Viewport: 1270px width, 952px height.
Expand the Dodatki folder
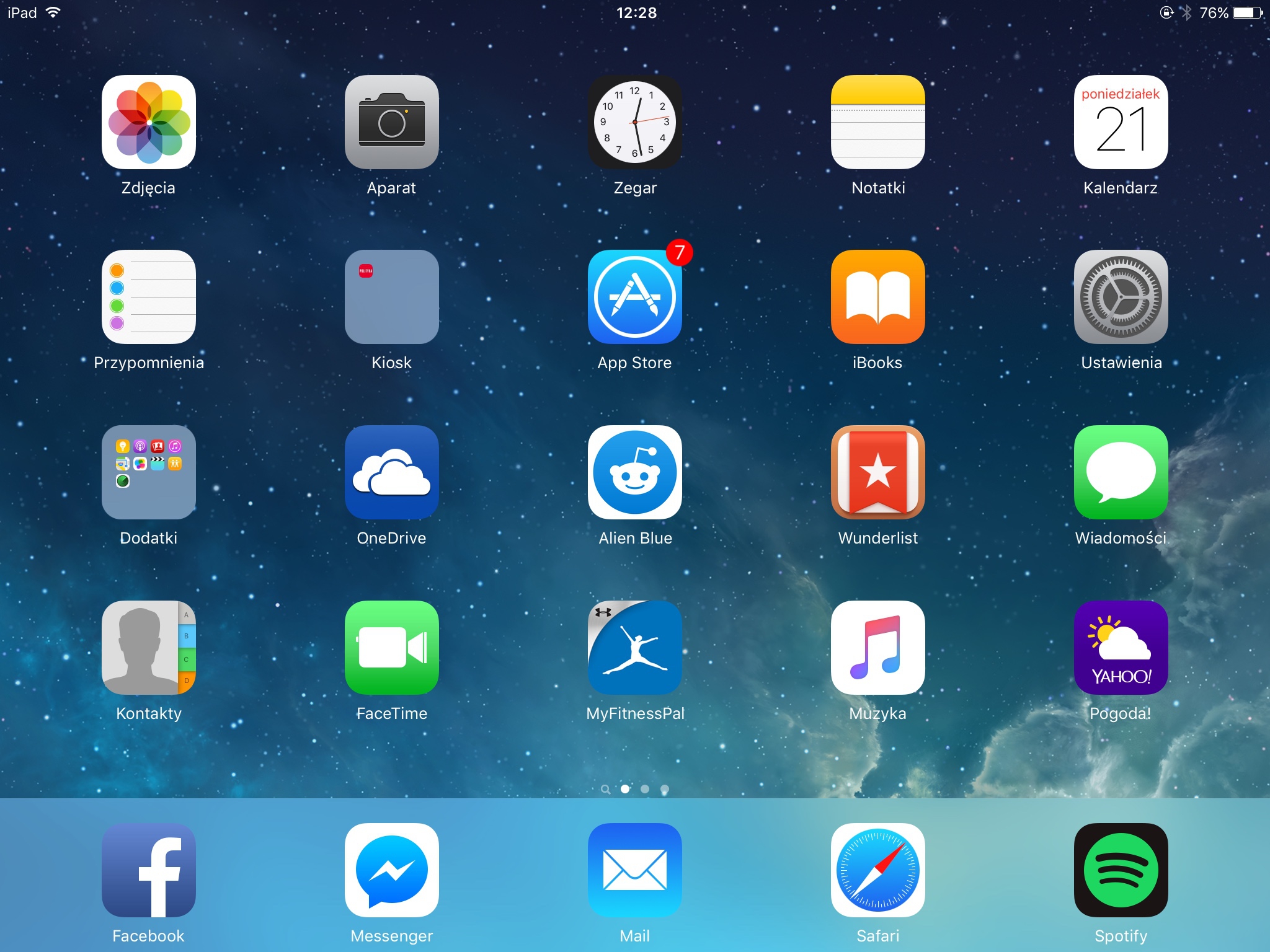[149, 472]
